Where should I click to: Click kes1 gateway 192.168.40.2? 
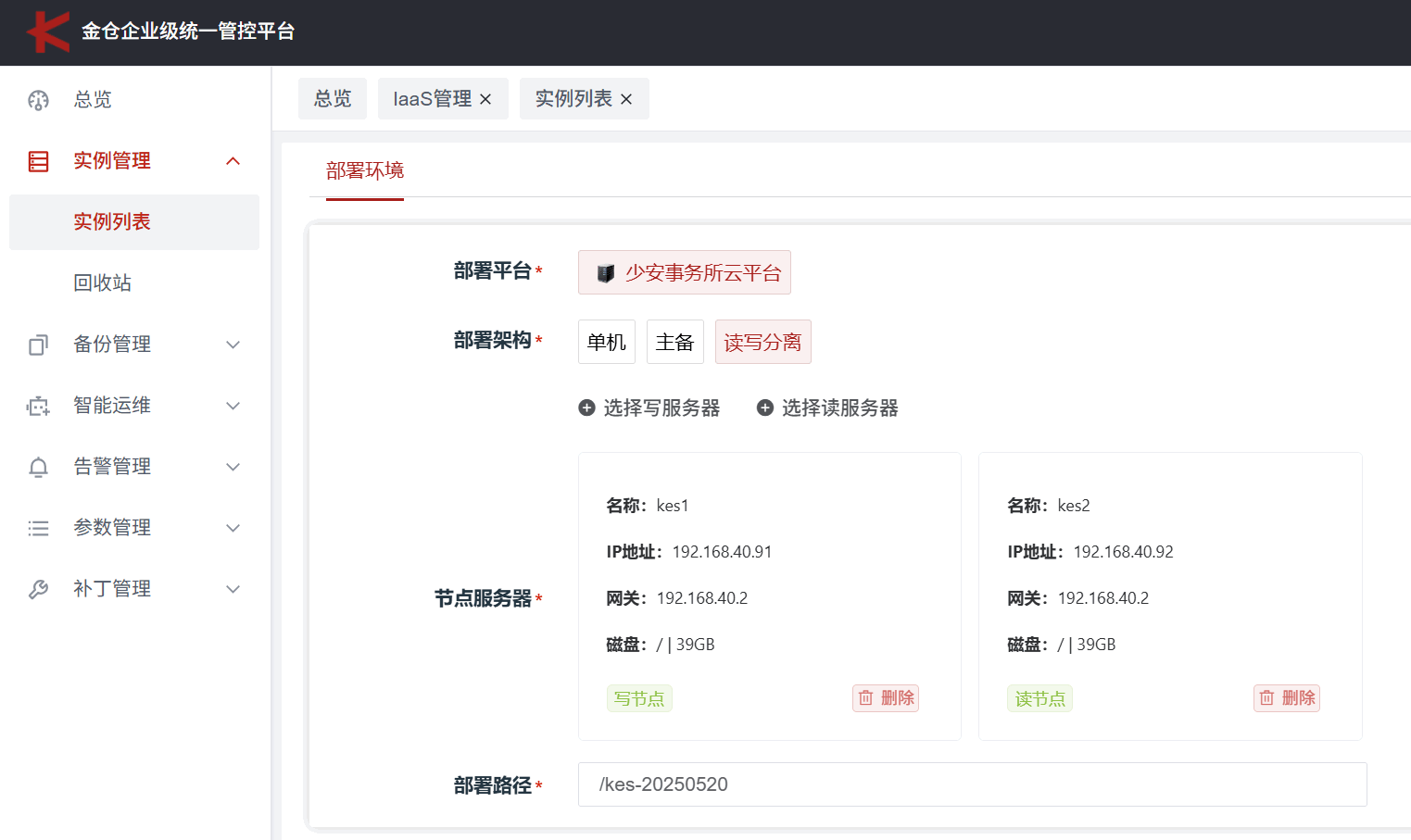point(702,598)
